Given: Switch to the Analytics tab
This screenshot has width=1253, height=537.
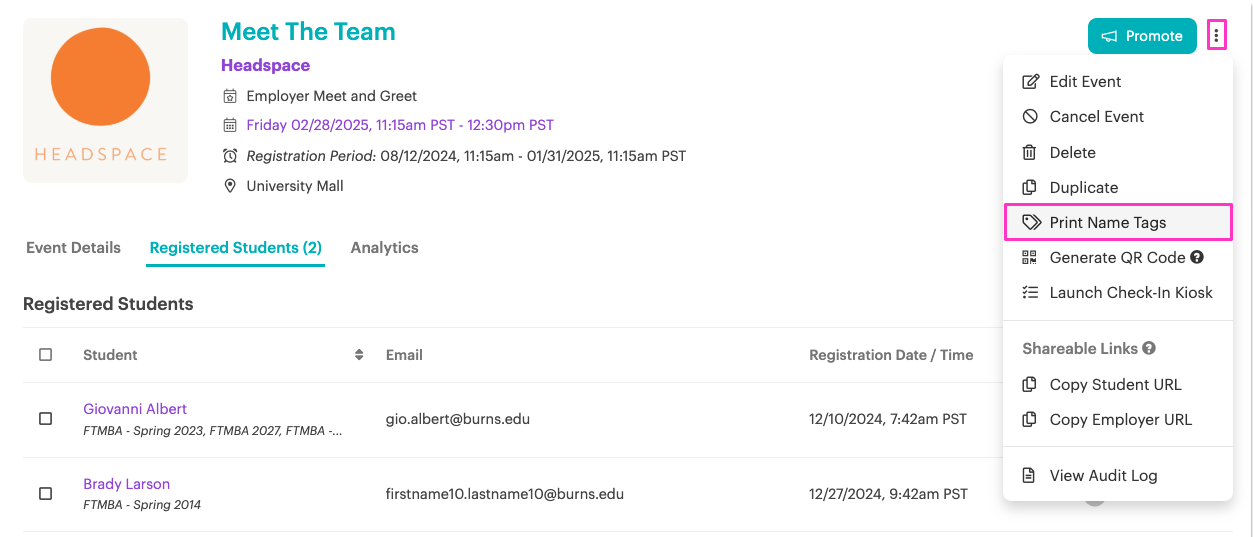Looking at the screenshot, I should (x=384, y=248).
